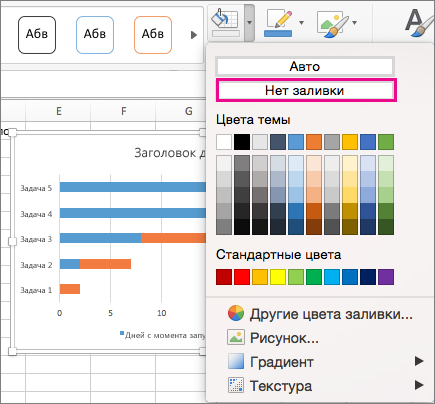Open the Shape Effects dropdown arrow
The width and height of the screenshot is (435, 404).
(x=354, y=23)
